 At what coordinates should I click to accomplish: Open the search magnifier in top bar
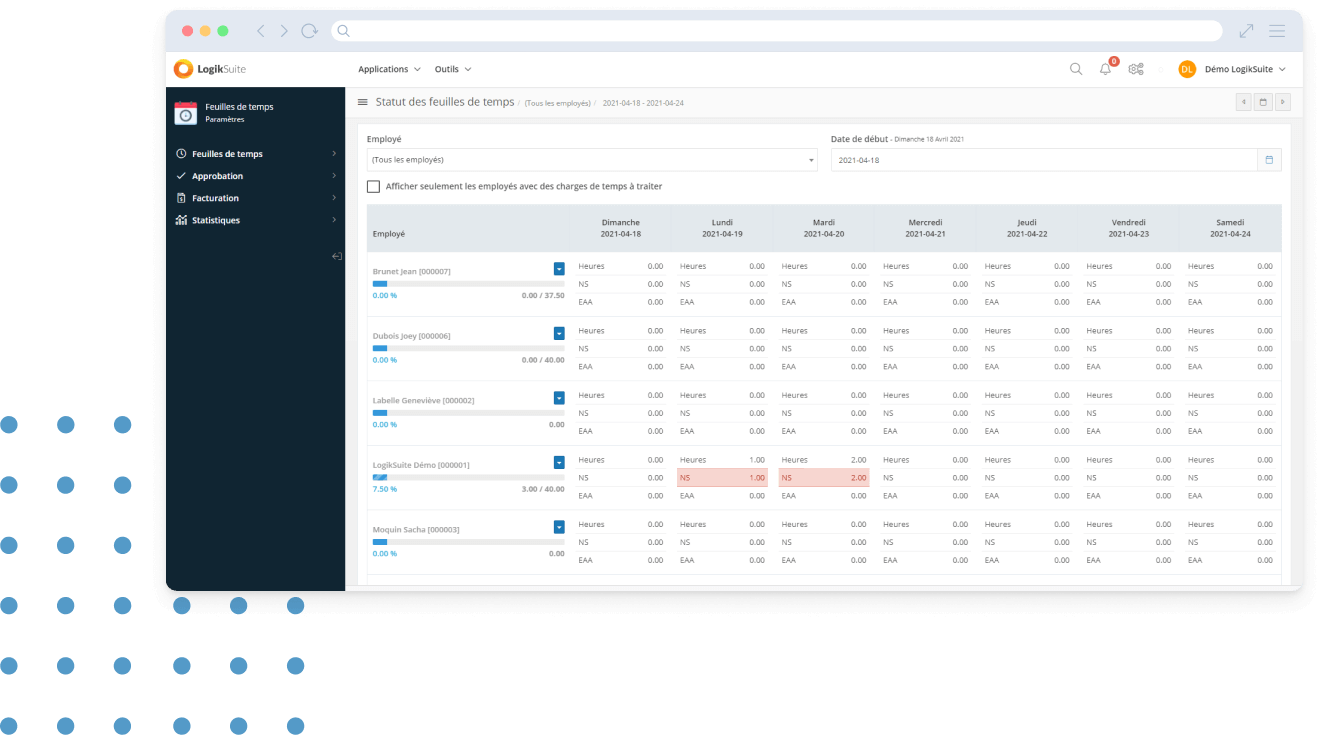(1076, 69)
